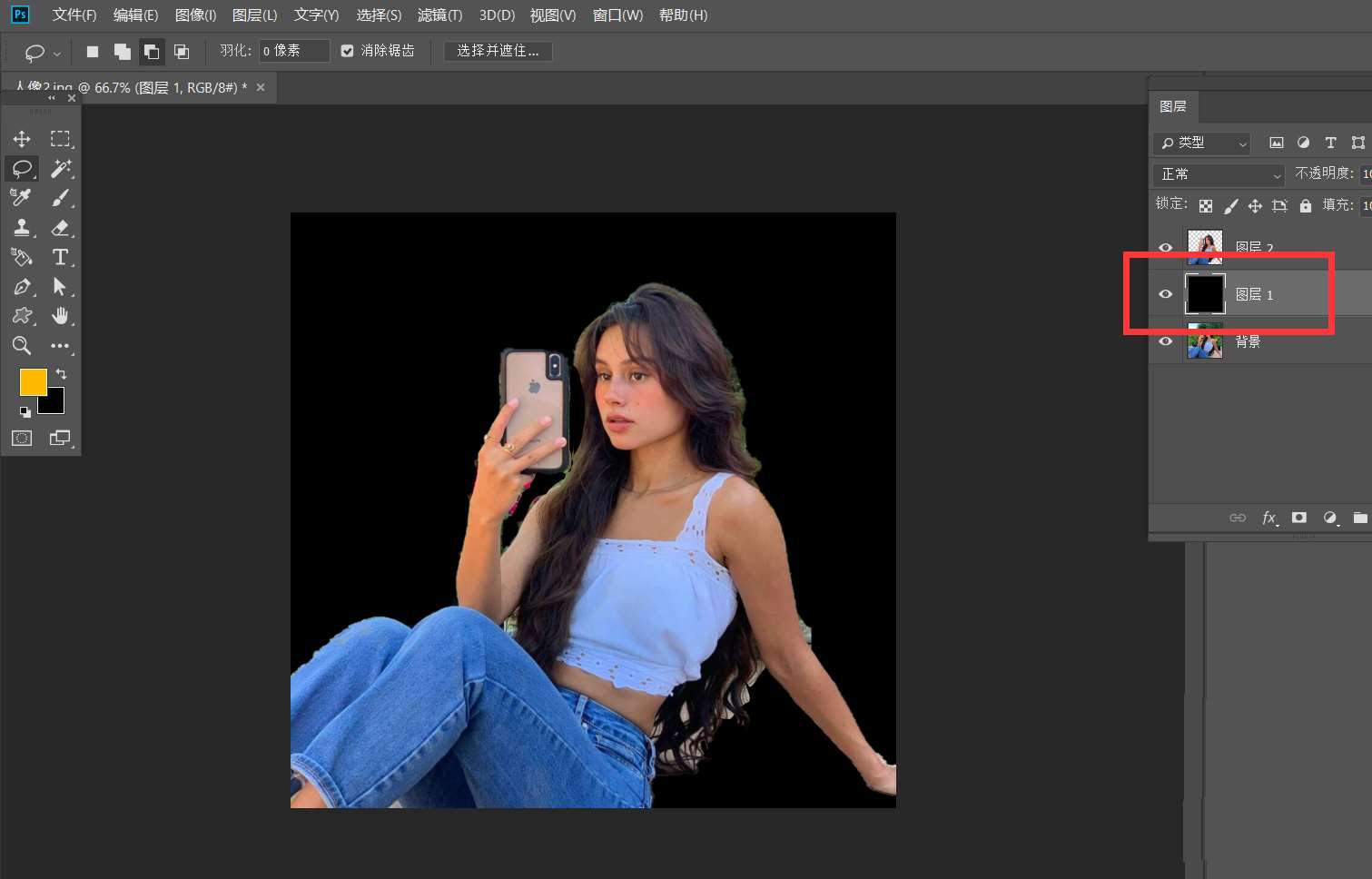
Task: Hide the 图层 1 layer
Action: [x=1166, y=294]
